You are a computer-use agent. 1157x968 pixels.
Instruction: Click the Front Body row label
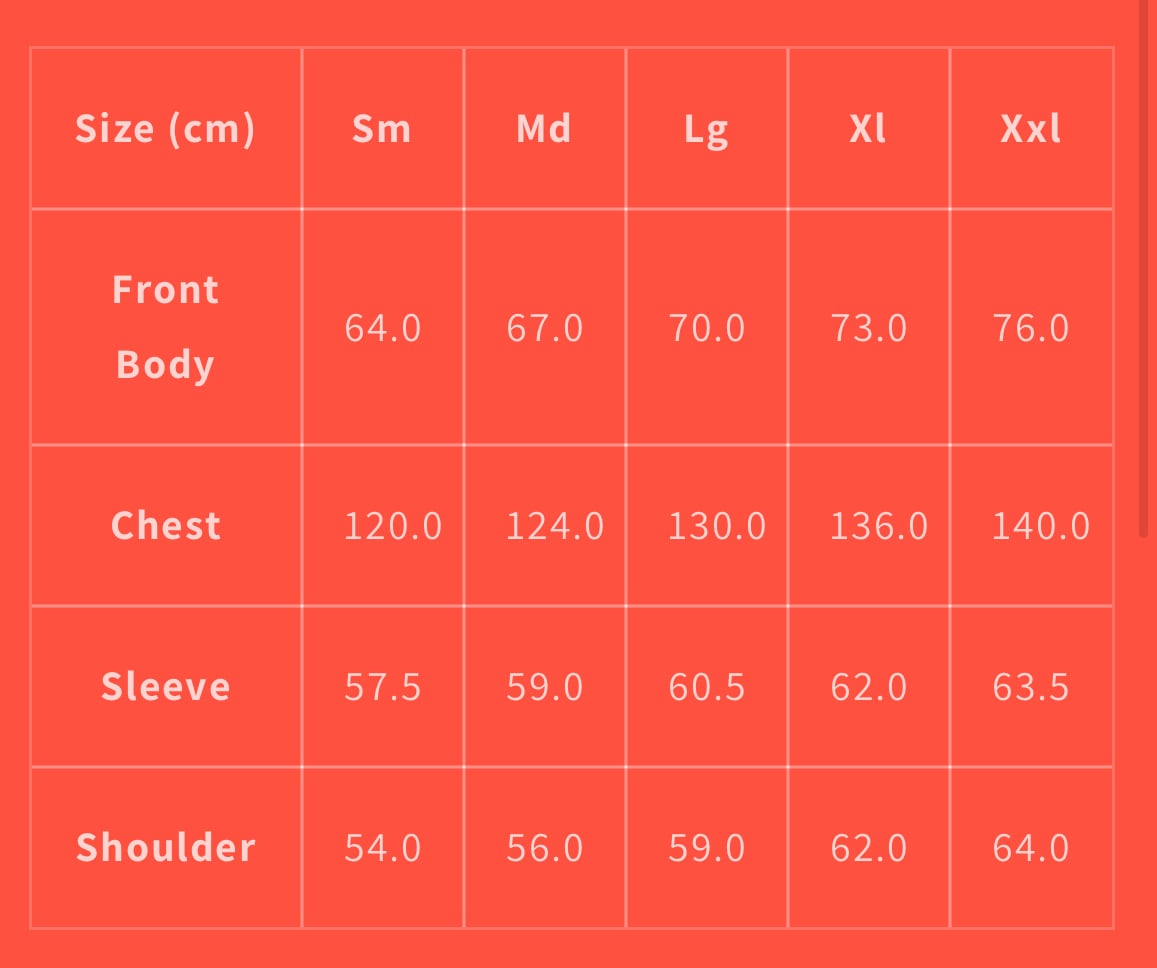pos(166,327)
